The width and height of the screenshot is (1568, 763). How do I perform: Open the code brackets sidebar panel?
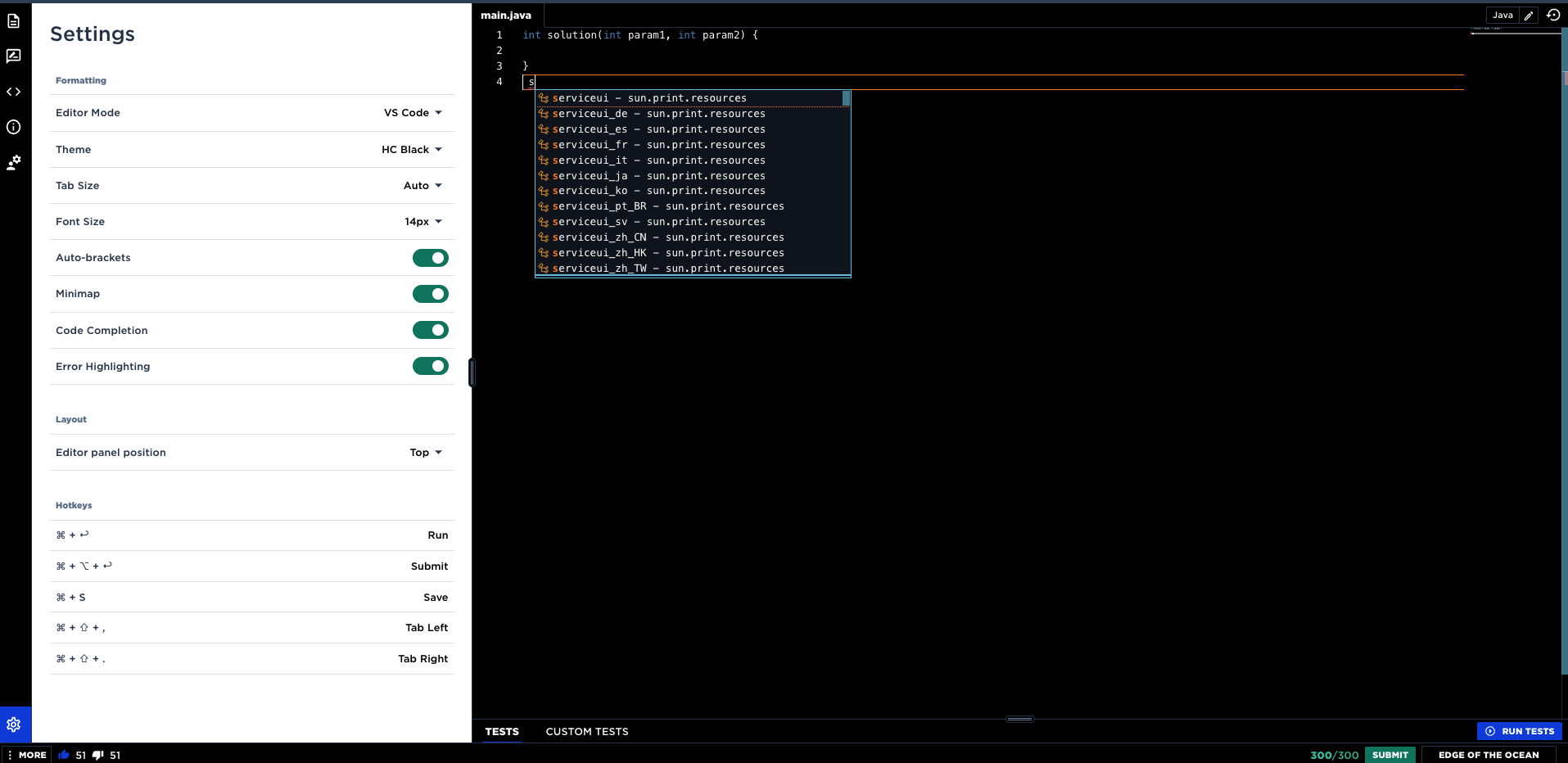click(14, 92)
